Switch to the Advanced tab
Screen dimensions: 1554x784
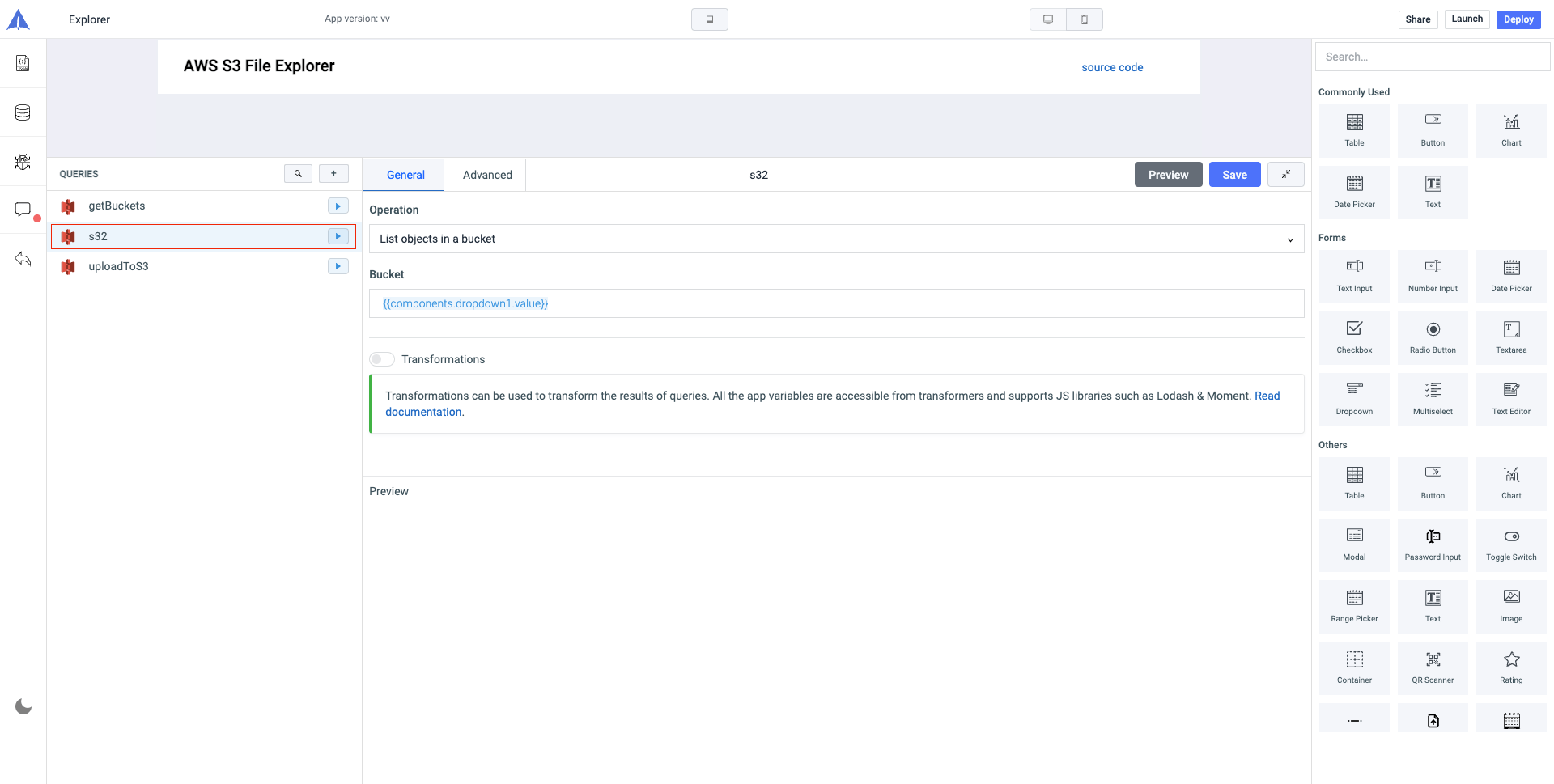tap(487, 175)
